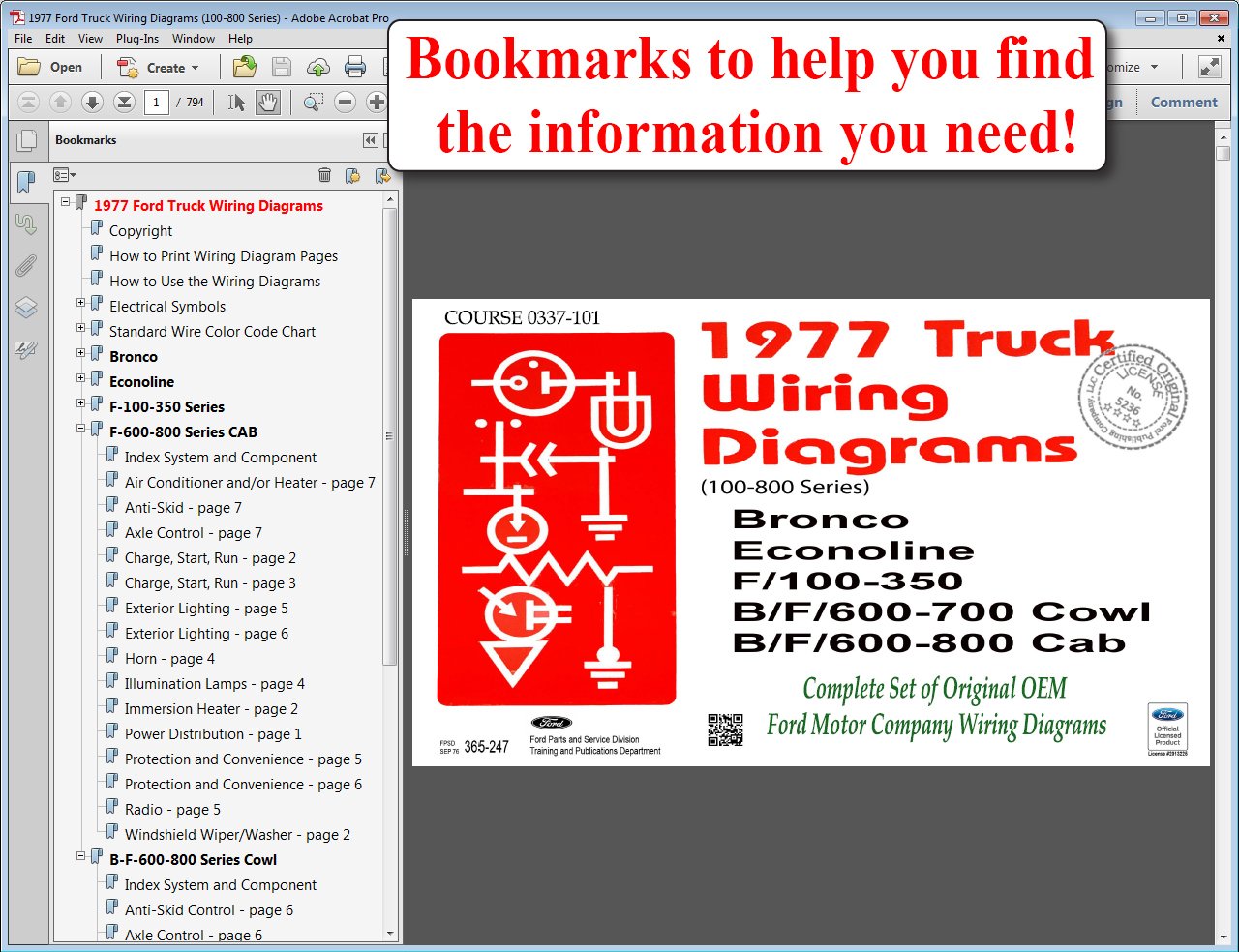The image size is (1239, 952).
Task: Collapse the F-600-800 Series CAB section
Action: click(81, 429)
